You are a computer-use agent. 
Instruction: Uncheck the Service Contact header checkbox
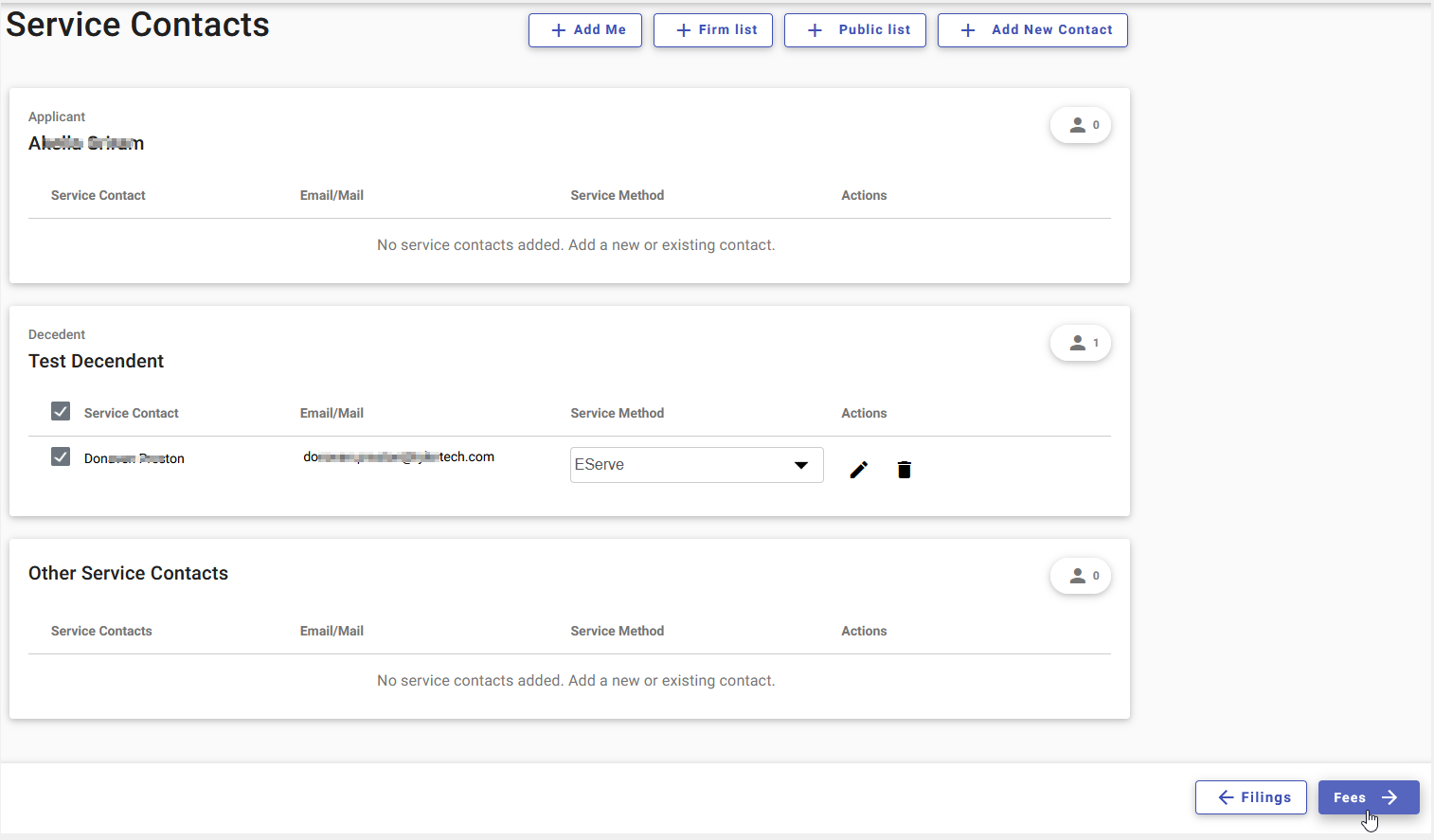[60, 411]
